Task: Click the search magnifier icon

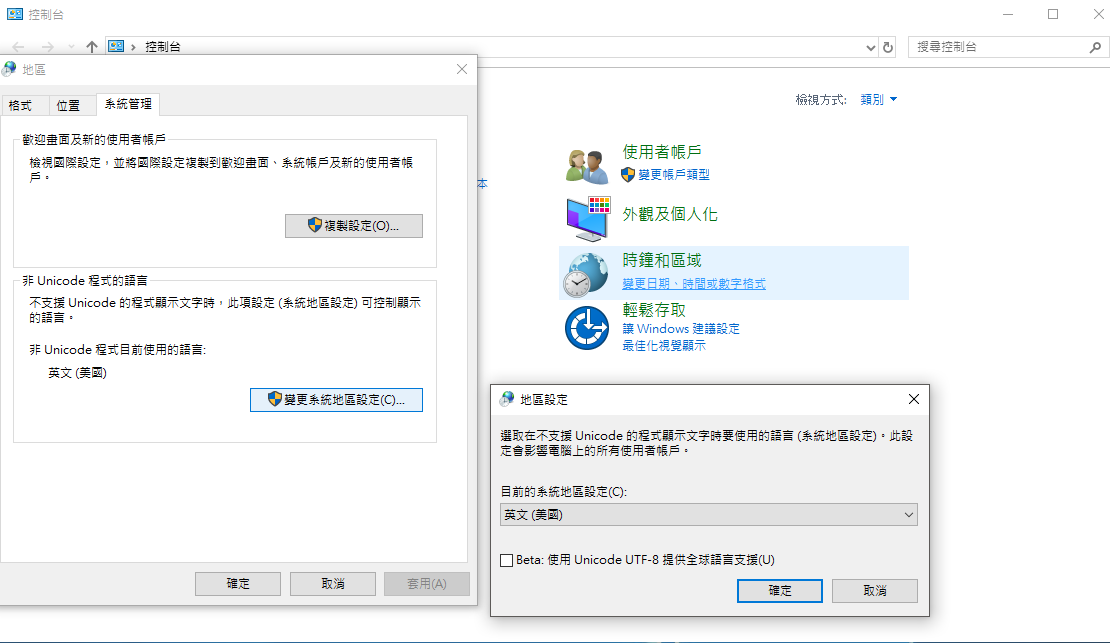Action: point(1095,47)
